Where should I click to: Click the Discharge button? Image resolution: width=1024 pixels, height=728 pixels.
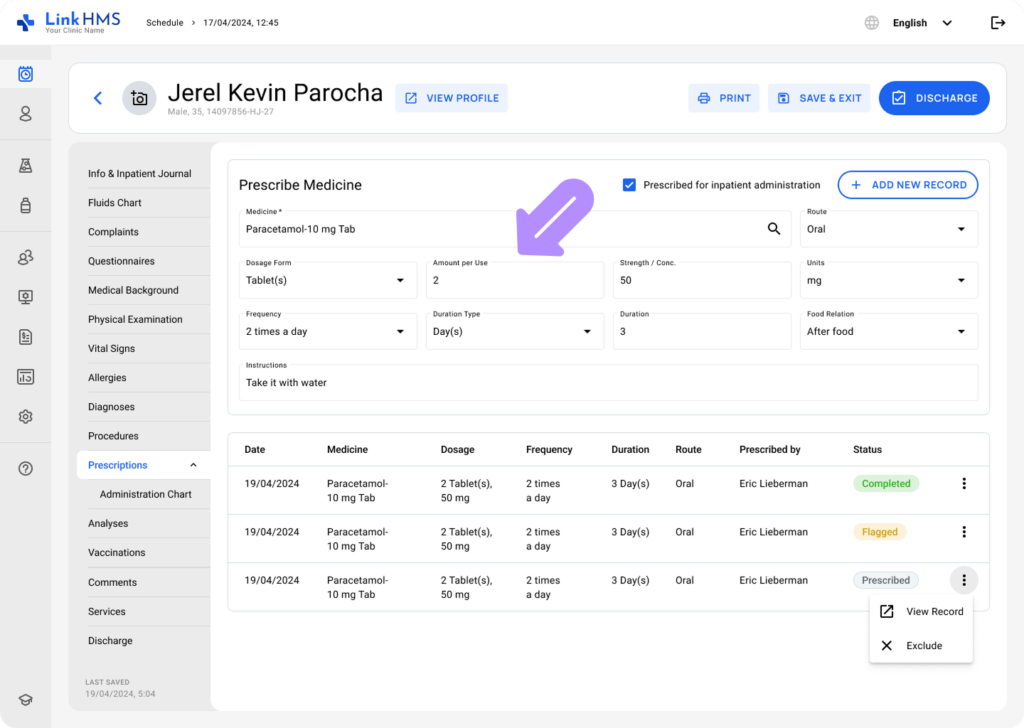933,98
